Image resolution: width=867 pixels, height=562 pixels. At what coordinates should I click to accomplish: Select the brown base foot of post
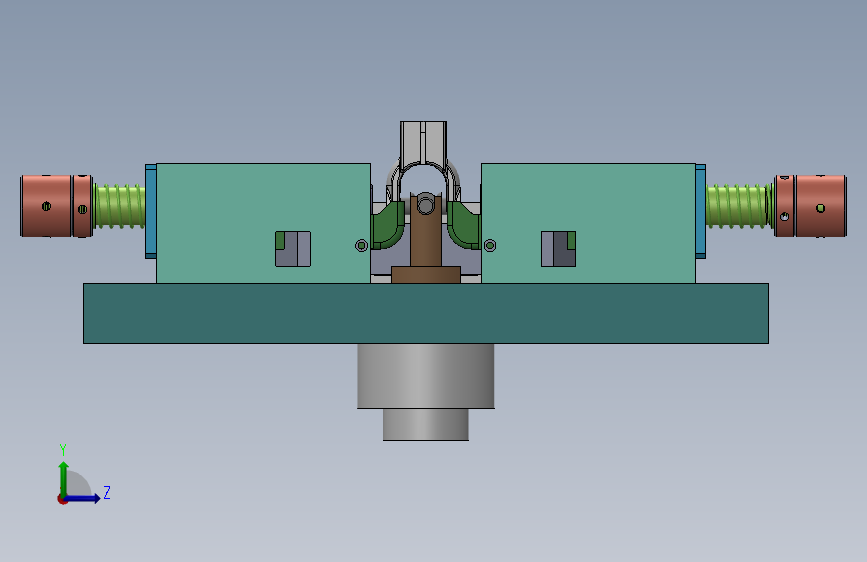[x=426, y=275]
